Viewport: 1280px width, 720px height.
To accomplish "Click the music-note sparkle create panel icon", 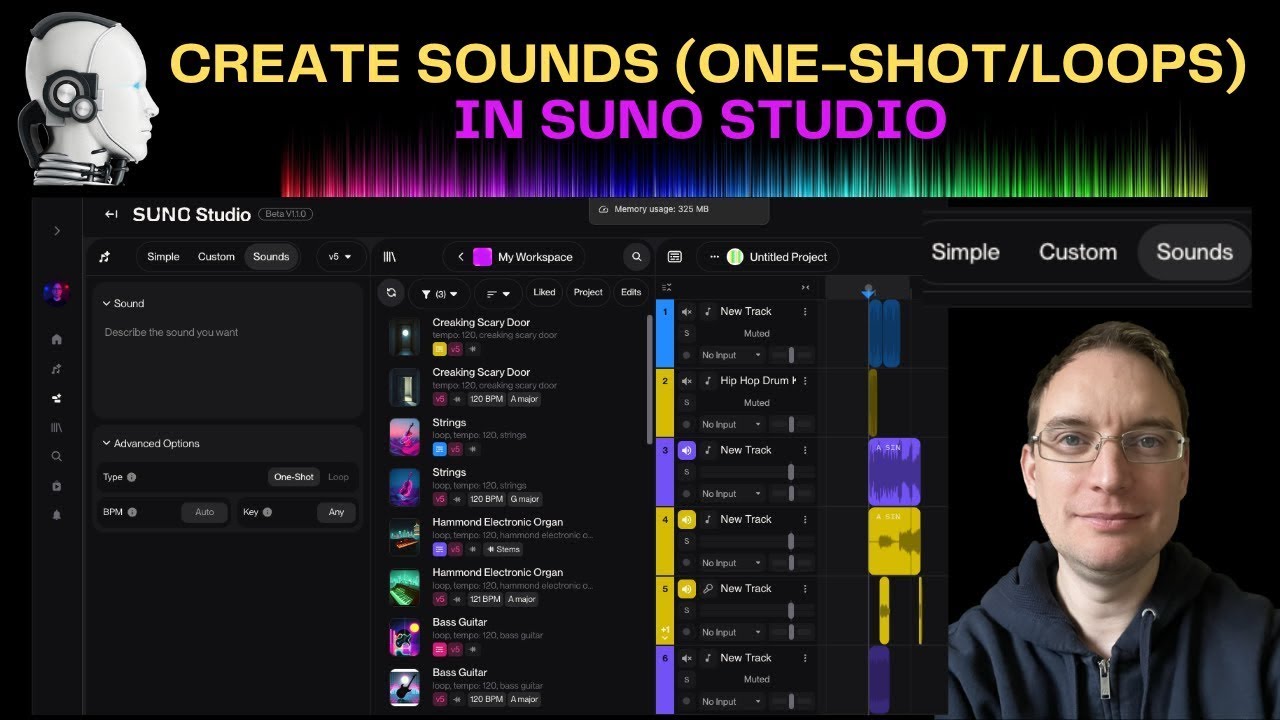I will pyautogui.click(x=104, y=257).
